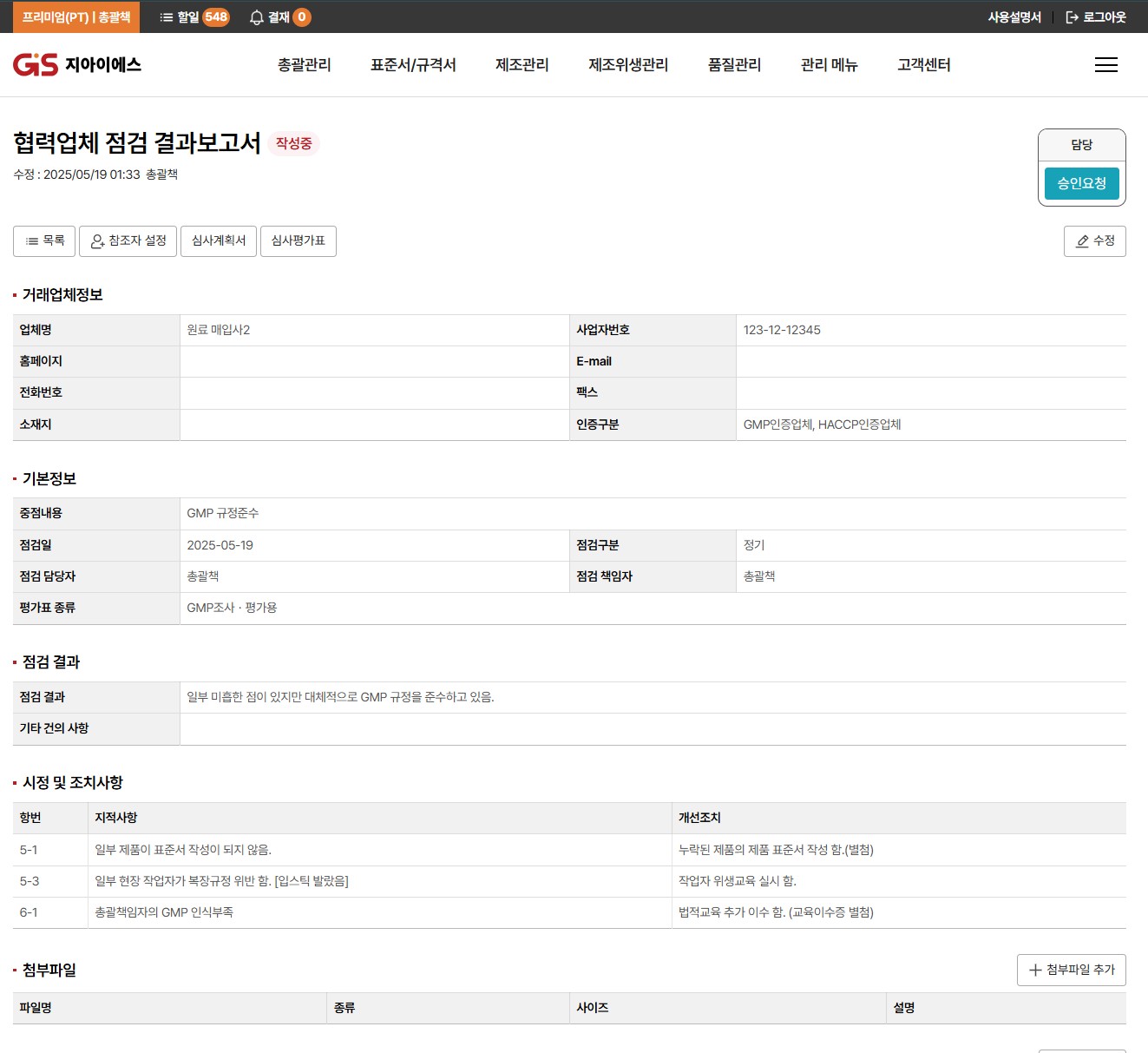This screenshot has height=1053, width=1148.
Task: Click the 수정 edit button
Action: pos(1095,241)
